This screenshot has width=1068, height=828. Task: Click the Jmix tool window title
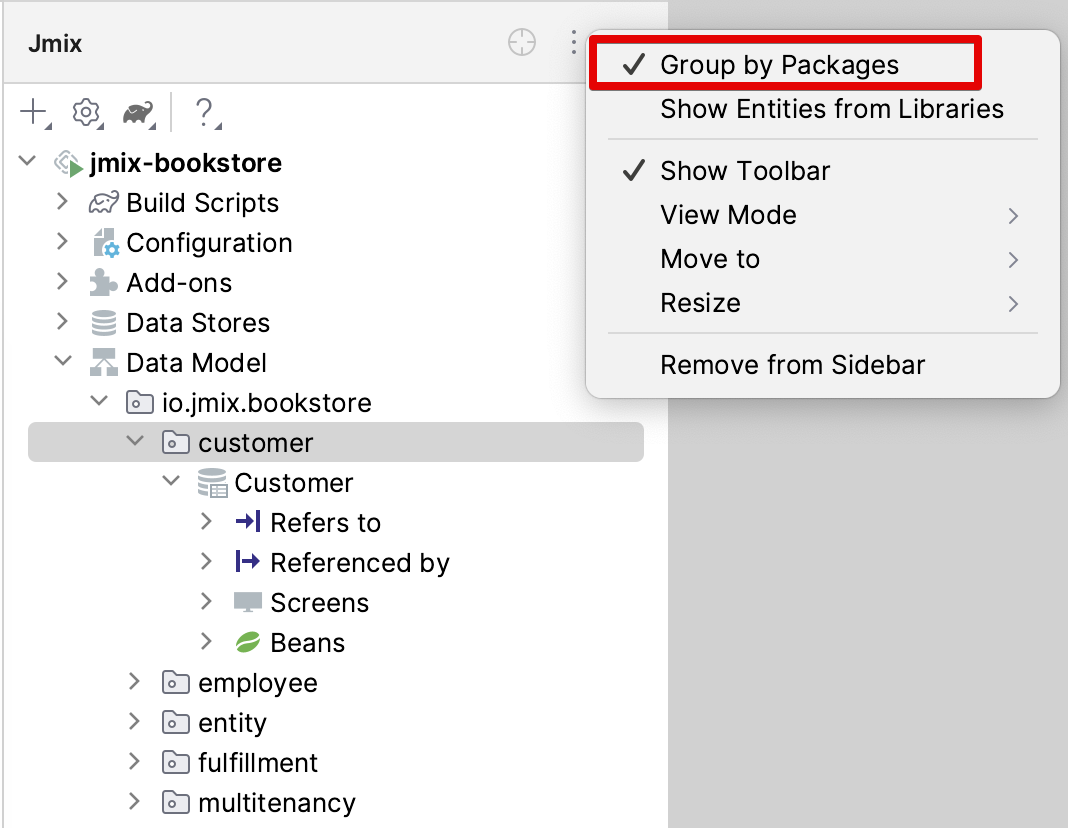[54, 44]
